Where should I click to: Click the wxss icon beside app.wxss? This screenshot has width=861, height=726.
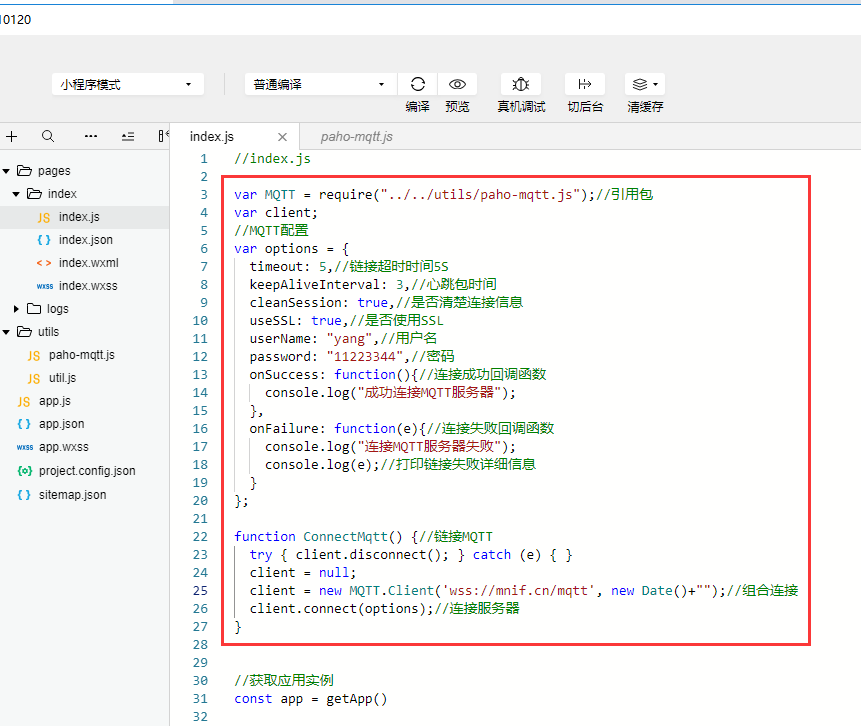25,448
